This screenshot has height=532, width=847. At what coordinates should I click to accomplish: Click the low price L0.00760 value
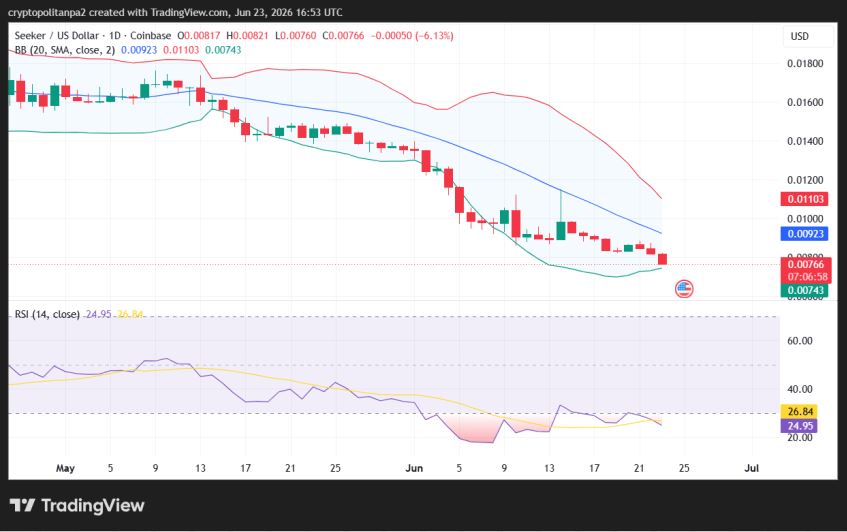pos(295,36)
